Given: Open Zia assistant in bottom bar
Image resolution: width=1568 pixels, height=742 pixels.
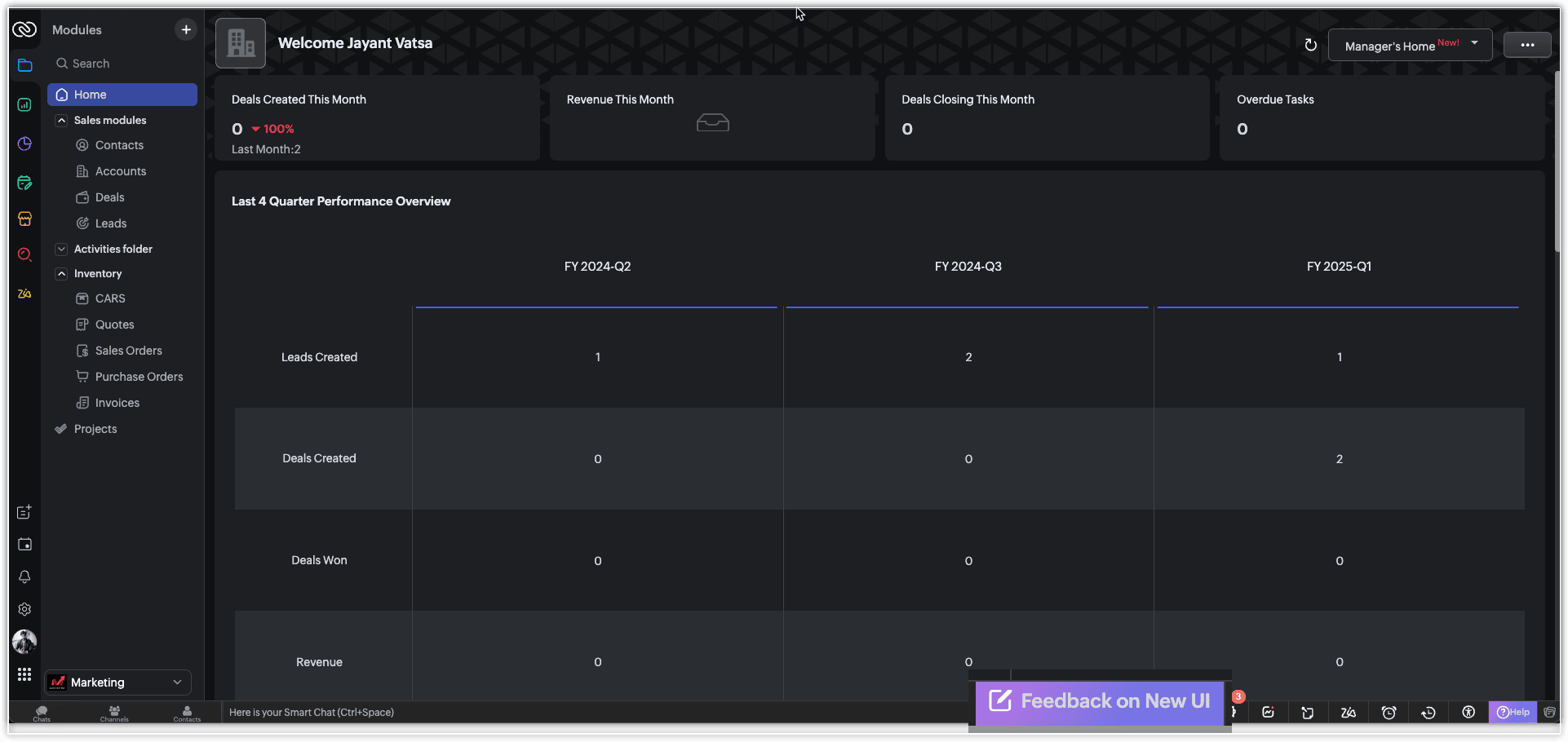Looking at the screenshot, I should [x=1349, y=713].
